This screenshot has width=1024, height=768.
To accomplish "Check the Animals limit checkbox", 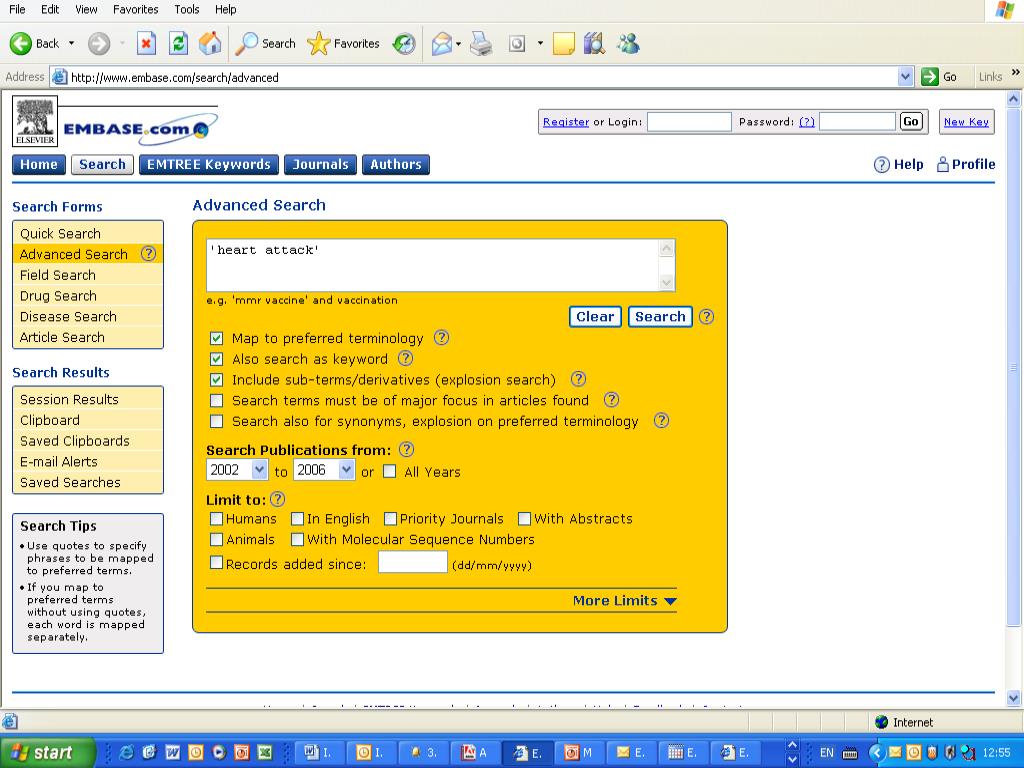I will pyautogui.click(x=217, y=539).
